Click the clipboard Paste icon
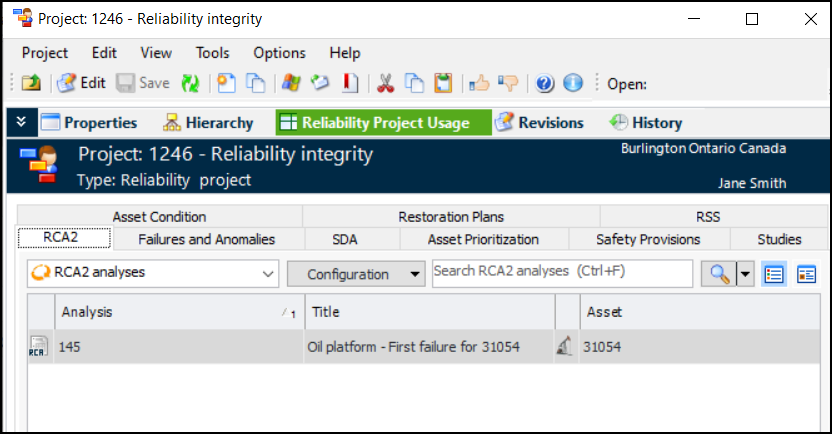Image resolution: width=832 pixels, height=434 pixels. coord(443,83)
